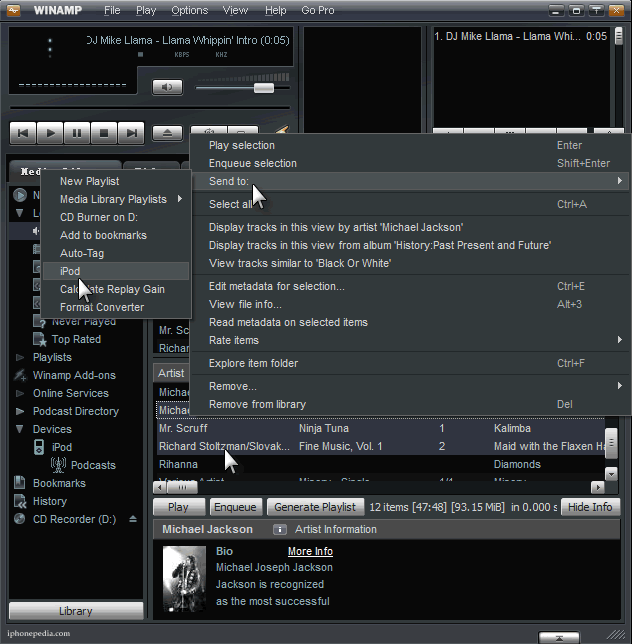Eject the CD Recorder (D:) drive
The image size is (632, 644).
(x=133, y=519)
